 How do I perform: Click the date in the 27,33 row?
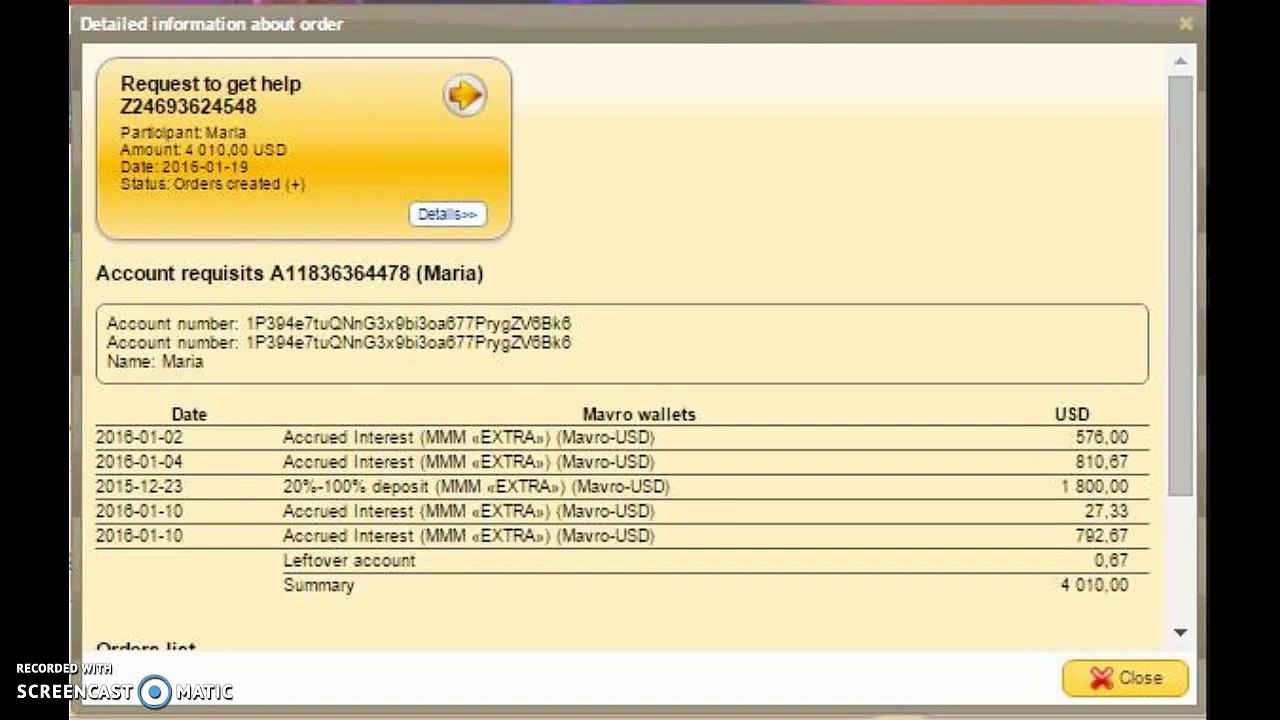139,511
